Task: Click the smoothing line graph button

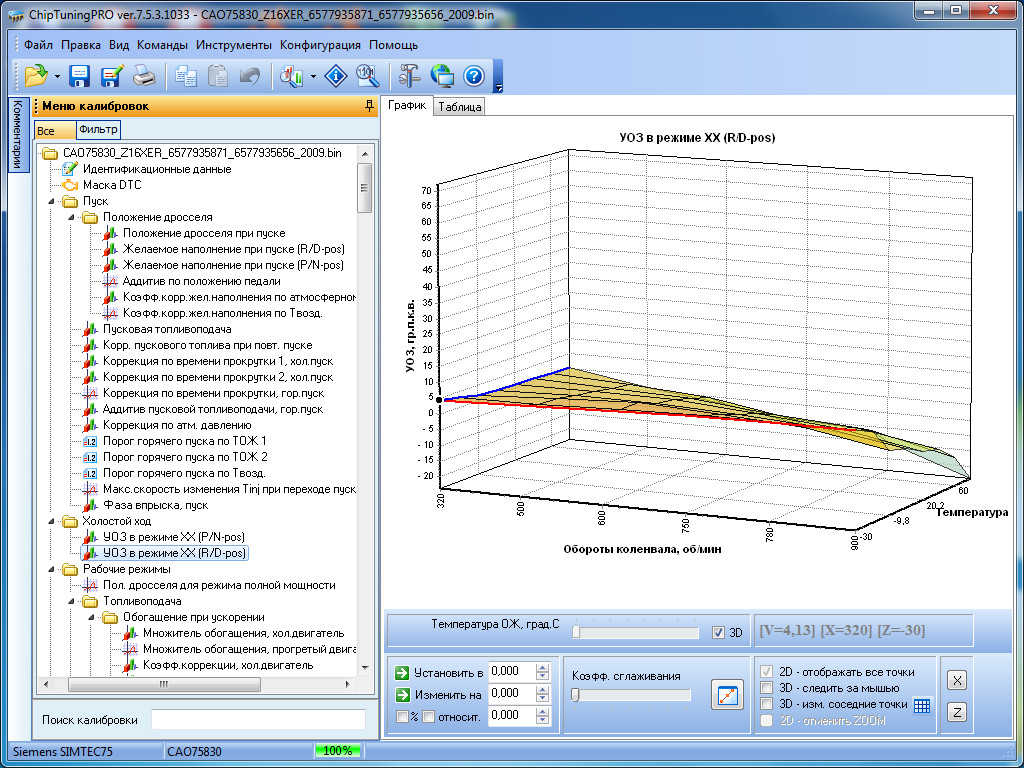Action: coord(727,695)
